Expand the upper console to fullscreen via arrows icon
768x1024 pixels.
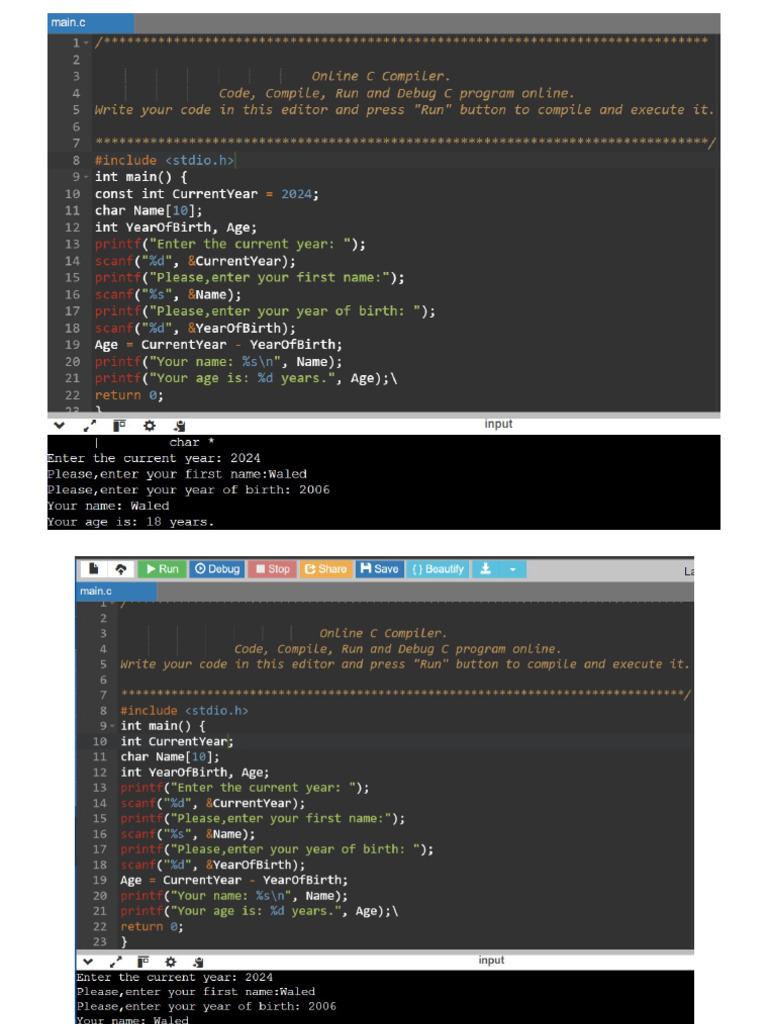pyautogui.click(x=89, y=426)
